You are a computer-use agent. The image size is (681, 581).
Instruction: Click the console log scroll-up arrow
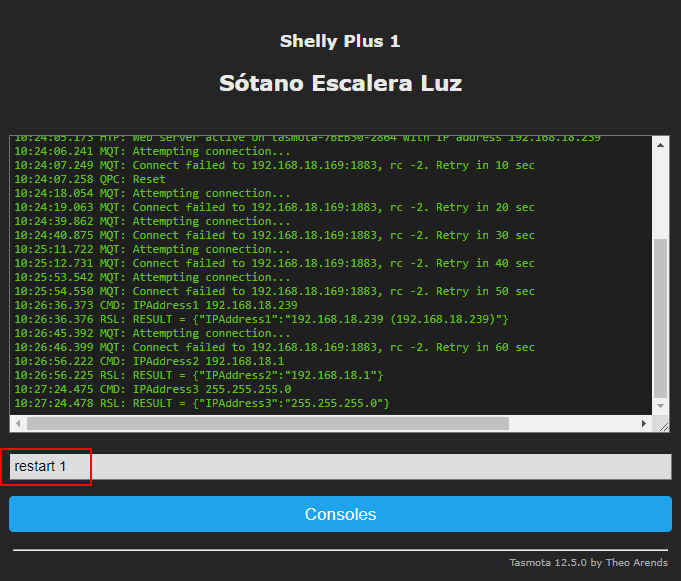point(660,144)
